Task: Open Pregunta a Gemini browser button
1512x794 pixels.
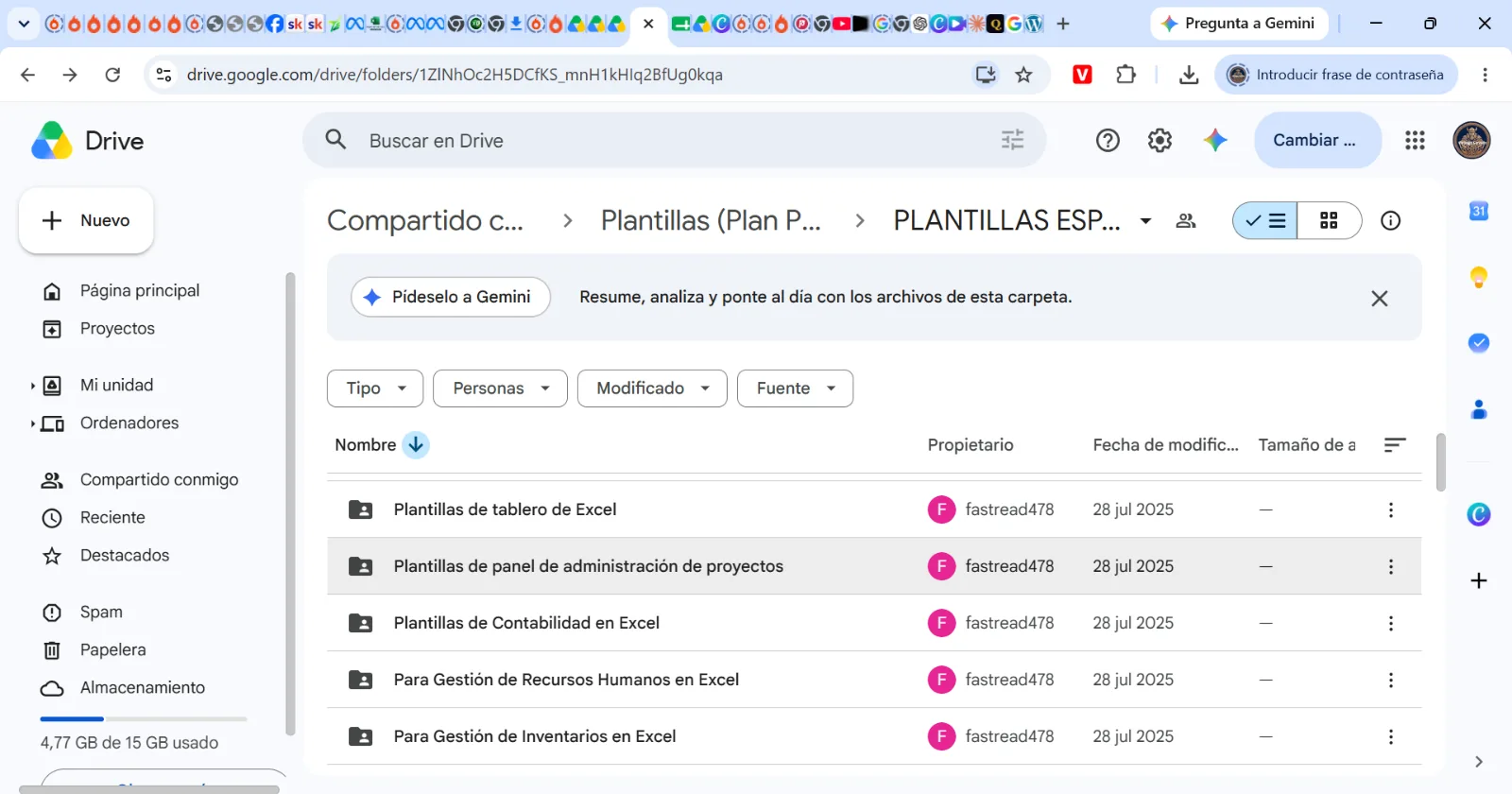Action: (1239, 24)
